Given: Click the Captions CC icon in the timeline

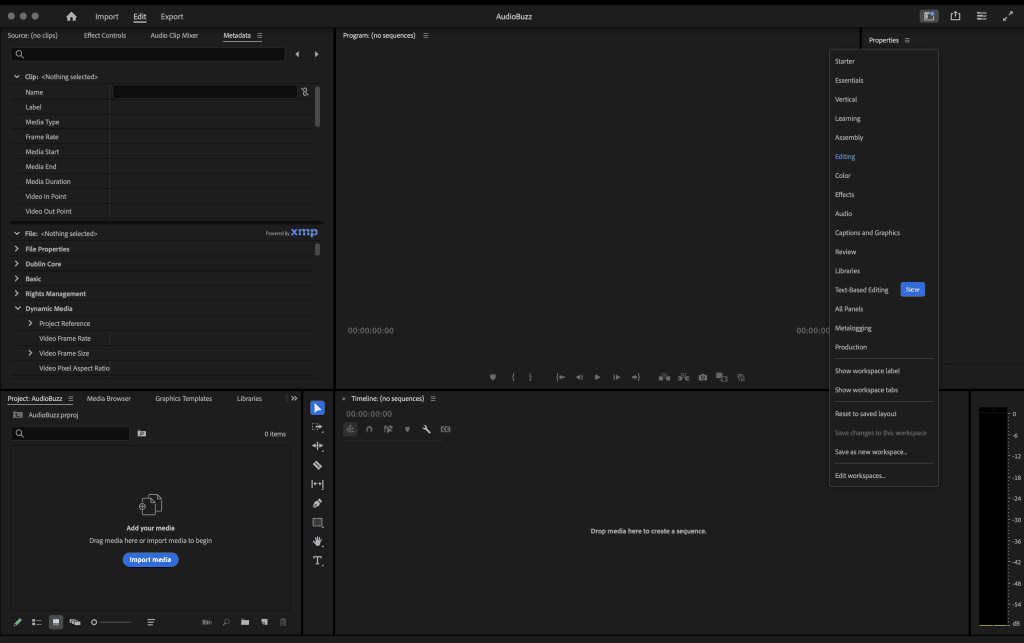Looking at the screenshot, I should [x=445, y=429].
